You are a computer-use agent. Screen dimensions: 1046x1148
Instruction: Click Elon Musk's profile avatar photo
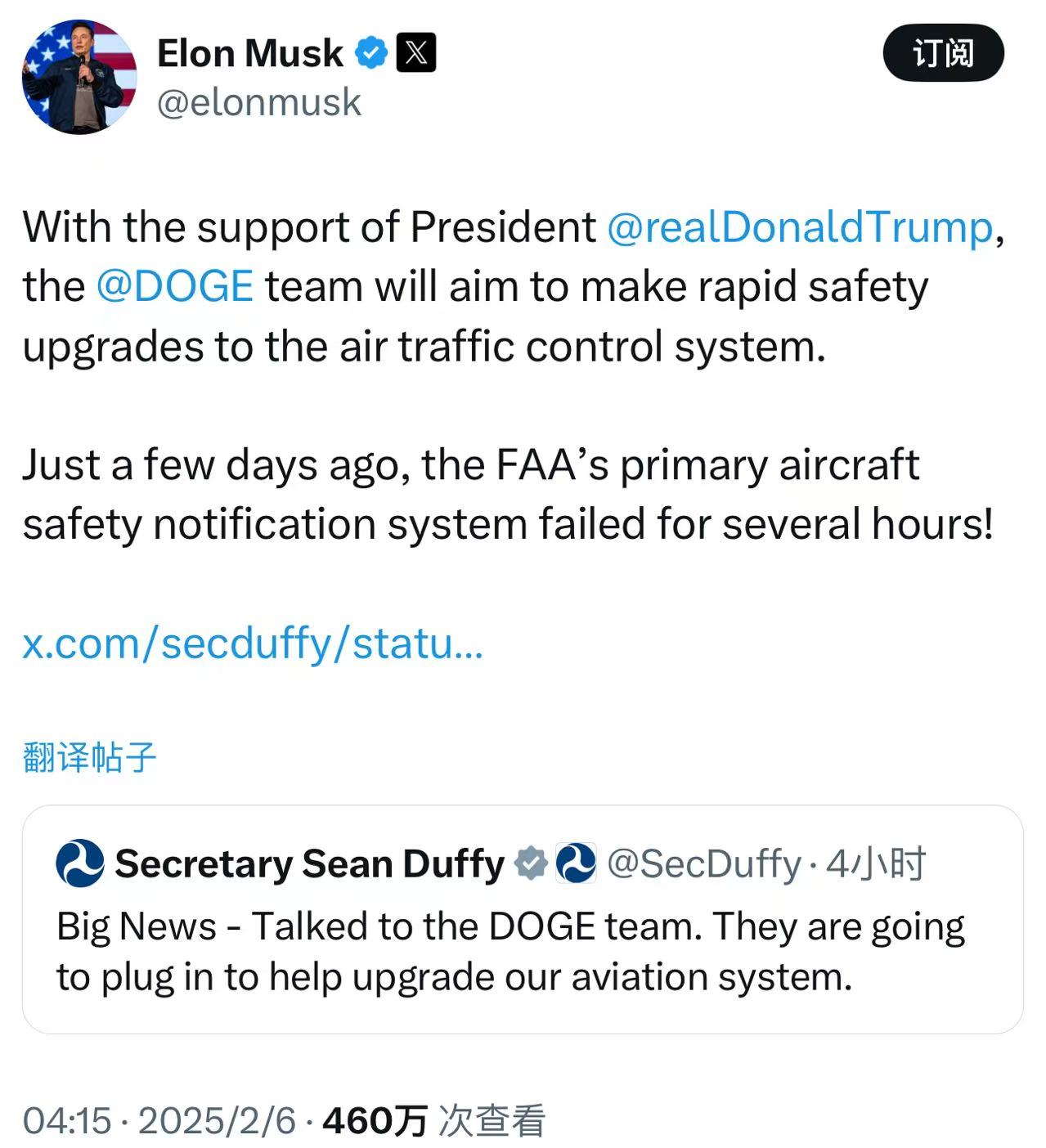click(79, 77)
